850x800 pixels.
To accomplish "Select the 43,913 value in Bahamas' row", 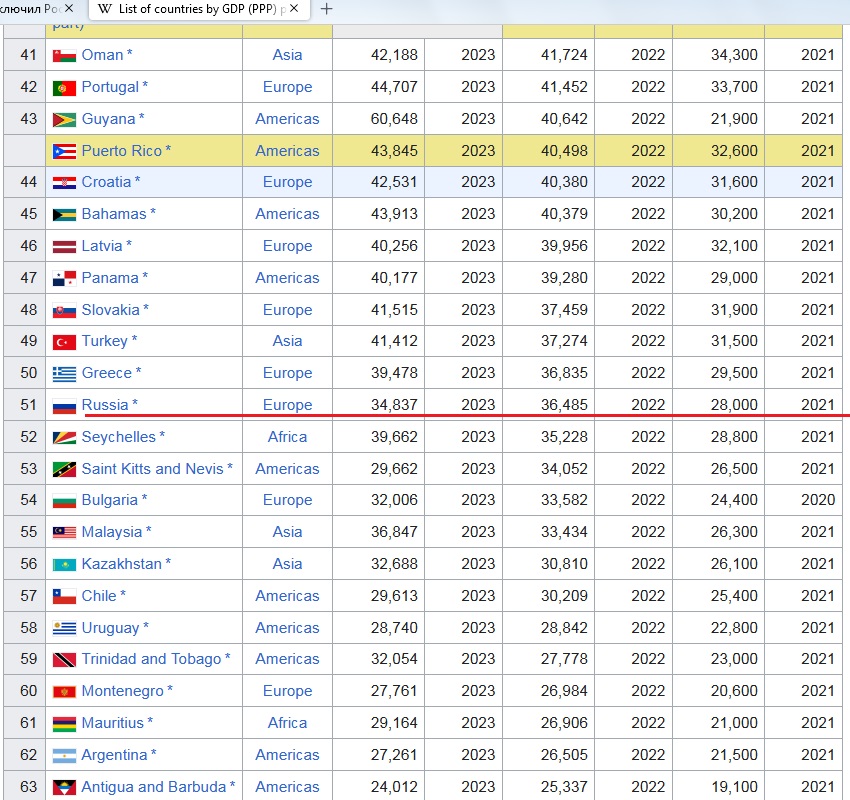I will coord(394,214).
